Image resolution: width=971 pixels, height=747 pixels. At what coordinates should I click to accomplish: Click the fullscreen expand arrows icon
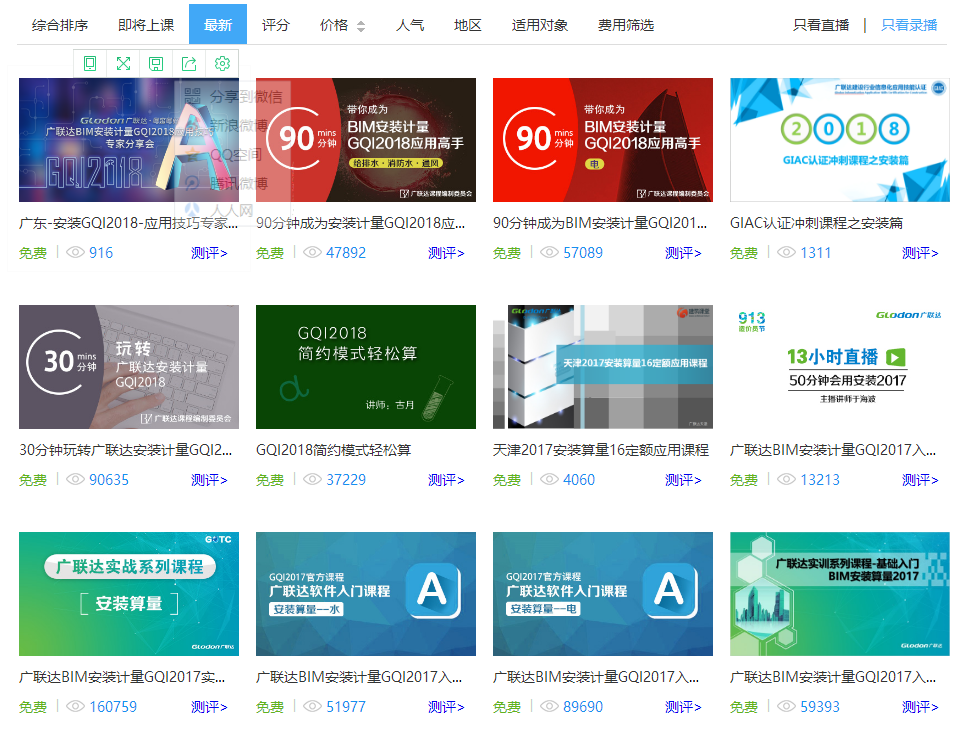click(123, 63)
